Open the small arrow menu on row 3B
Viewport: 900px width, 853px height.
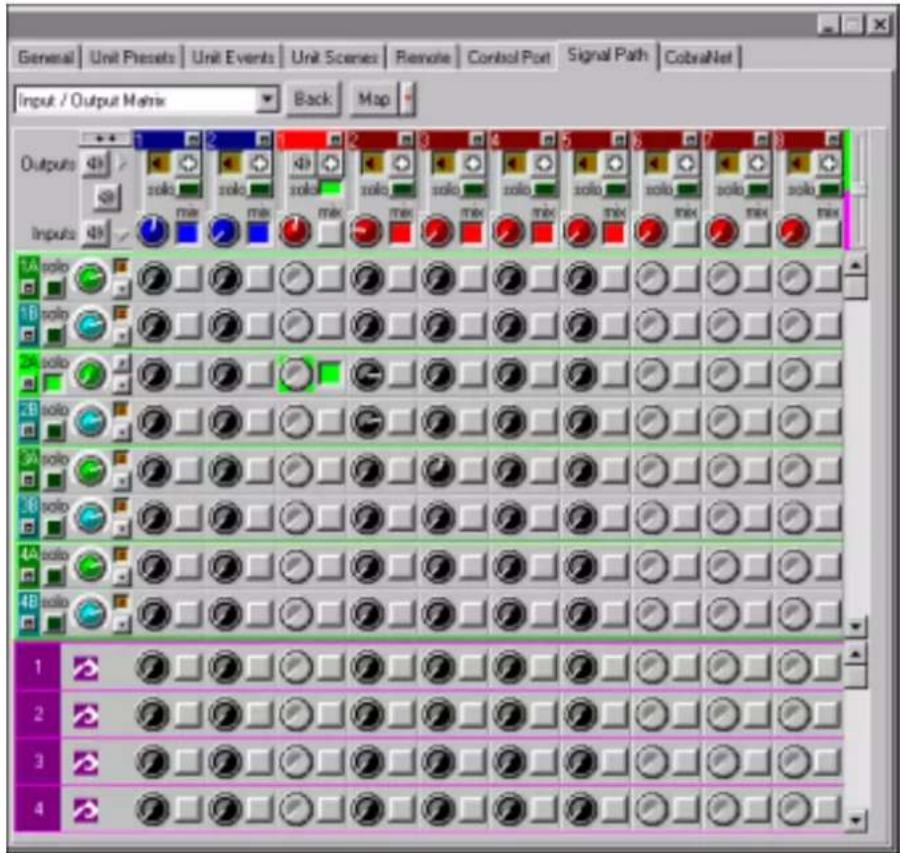pos(121,528)
